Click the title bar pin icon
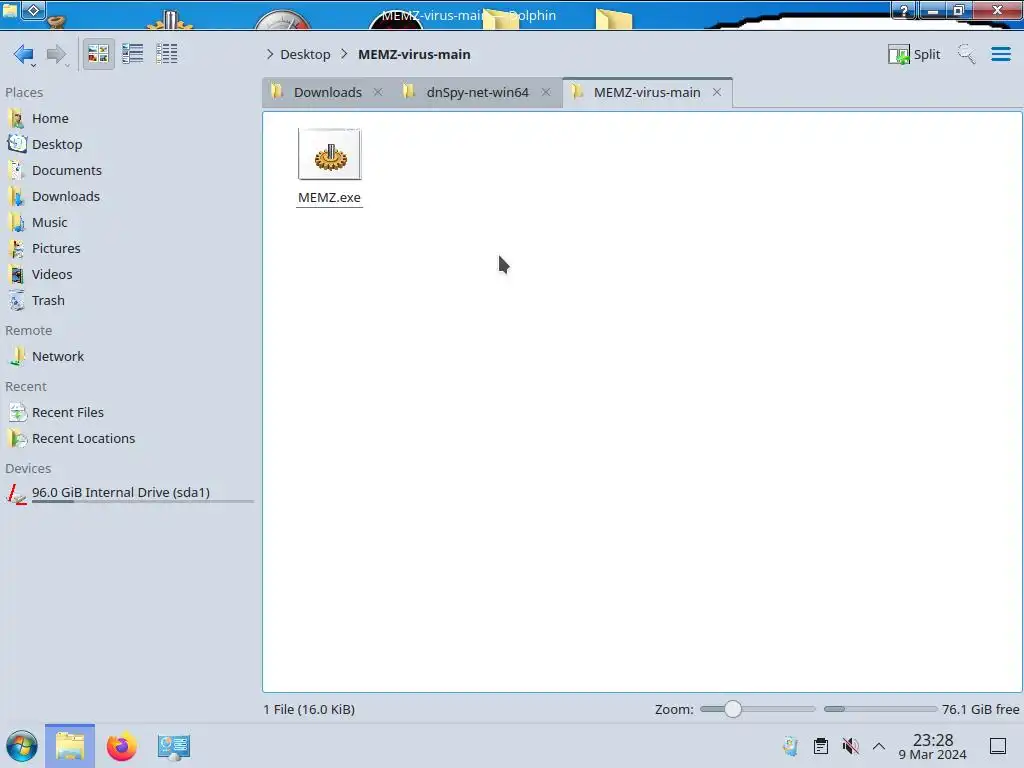Screen dimensions: 1024x768 (33, 10)
